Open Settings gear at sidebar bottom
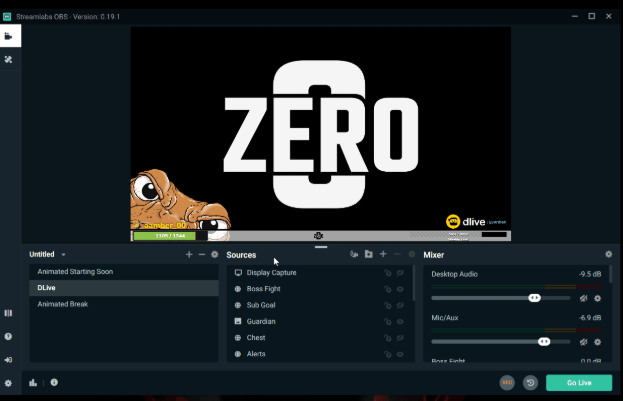This screenshot has width=624, height=401. (x=8, y=383)
